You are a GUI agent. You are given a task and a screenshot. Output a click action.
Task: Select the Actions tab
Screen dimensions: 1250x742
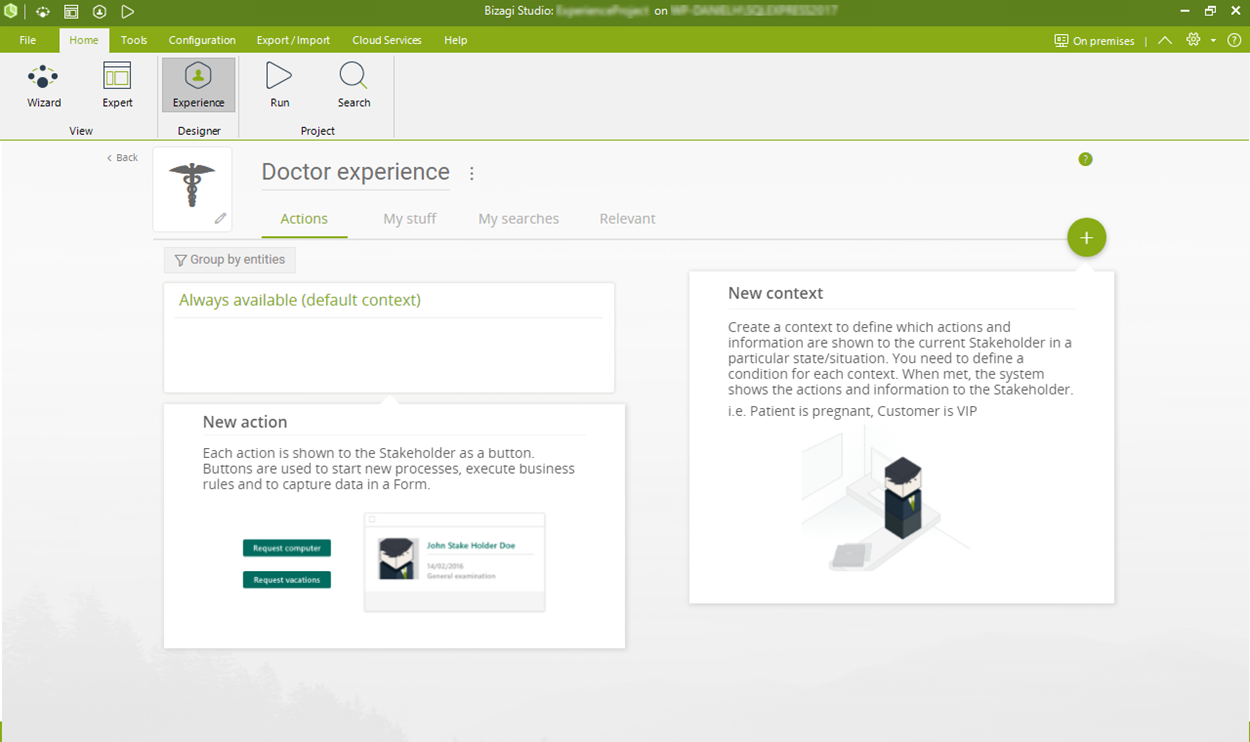point(304,219)
